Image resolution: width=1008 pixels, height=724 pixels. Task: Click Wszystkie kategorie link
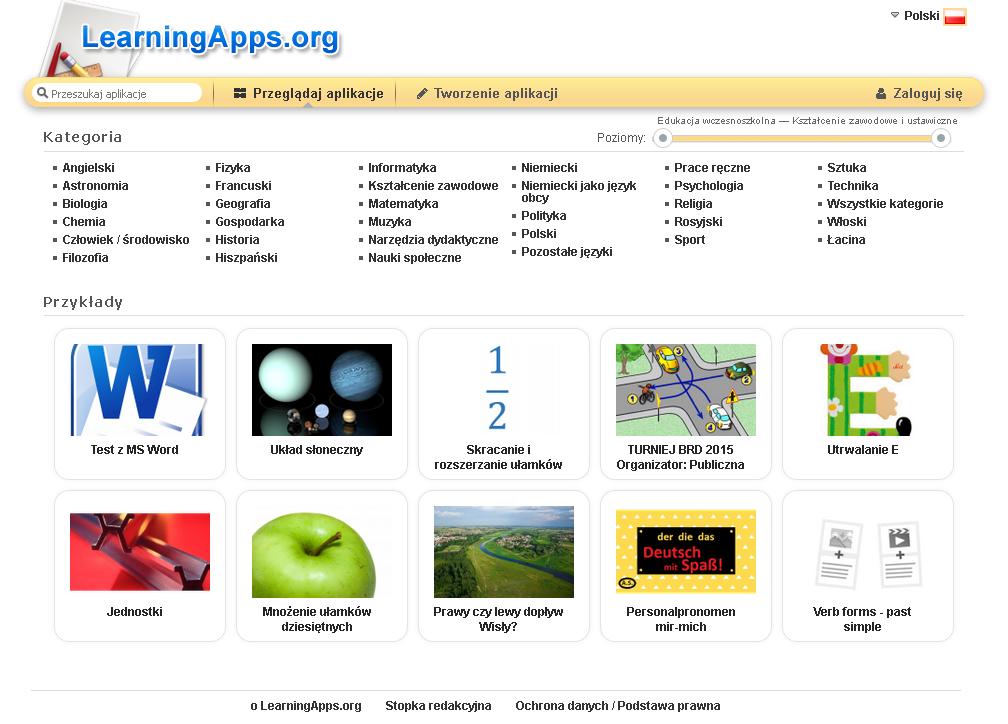[x=885, y=203]
